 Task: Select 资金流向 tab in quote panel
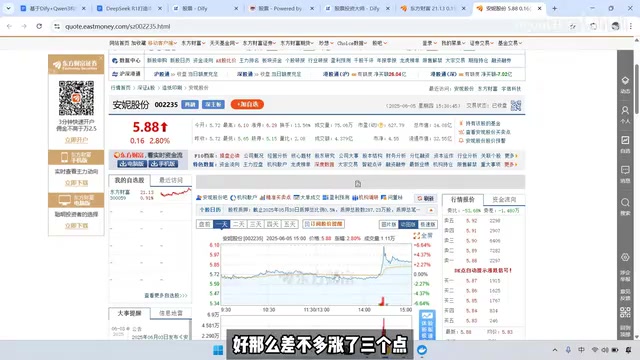[504, 200]
